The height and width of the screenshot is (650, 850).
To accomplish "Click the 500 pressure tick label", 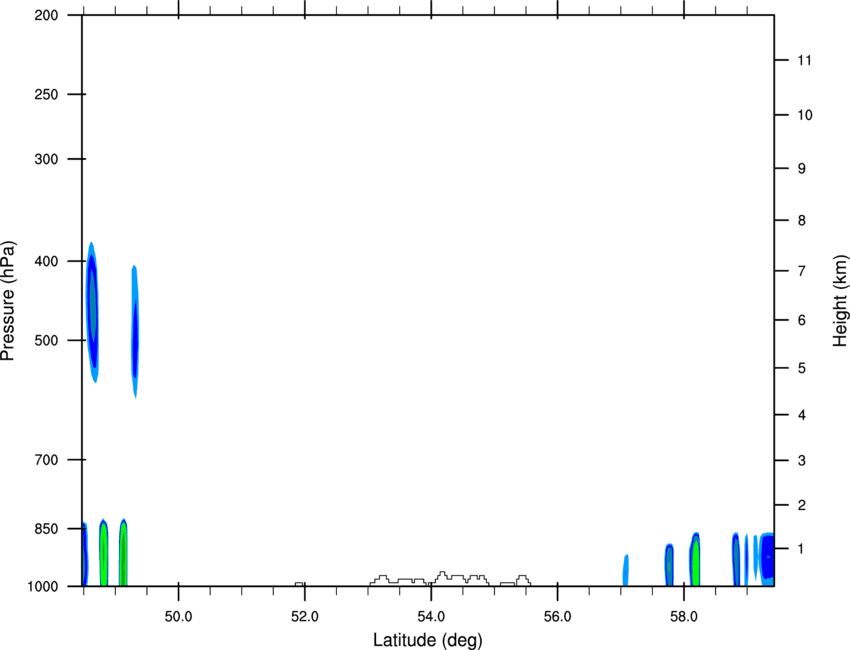I will (46, 340).
